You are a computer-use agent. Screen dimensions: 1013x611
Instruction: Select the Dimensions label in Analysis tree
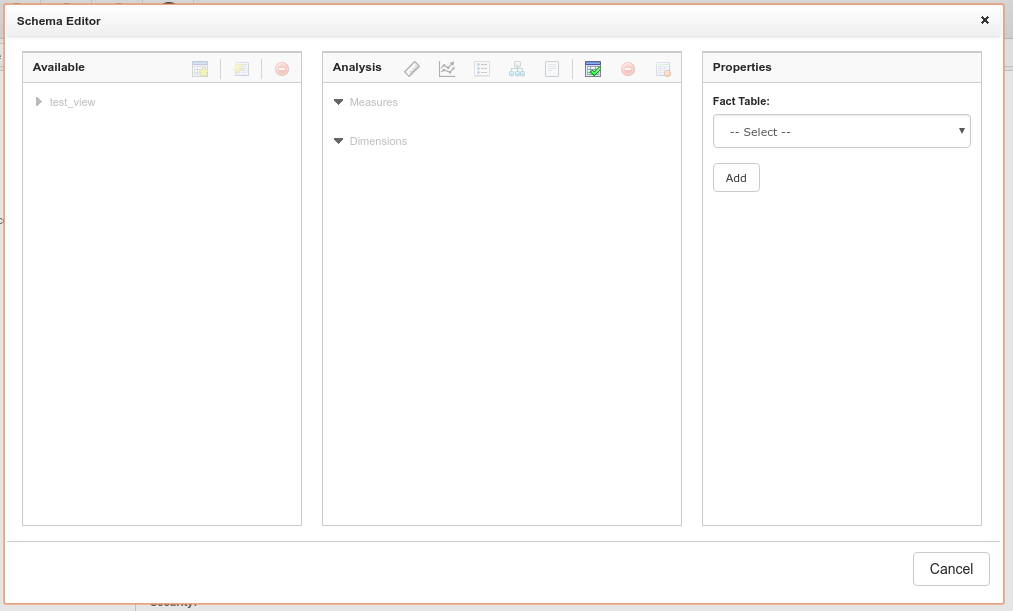point(378,141)
